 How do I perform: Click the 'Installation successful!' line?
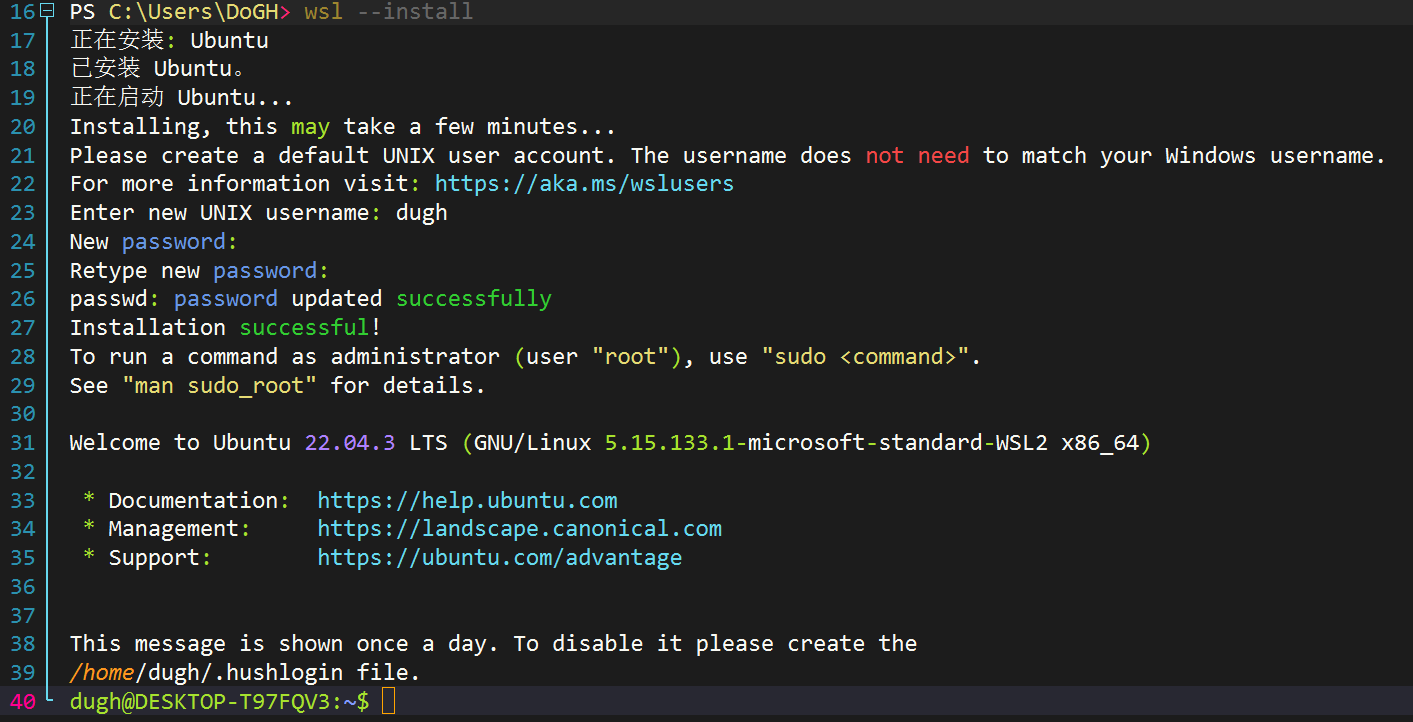coord(225,328)
